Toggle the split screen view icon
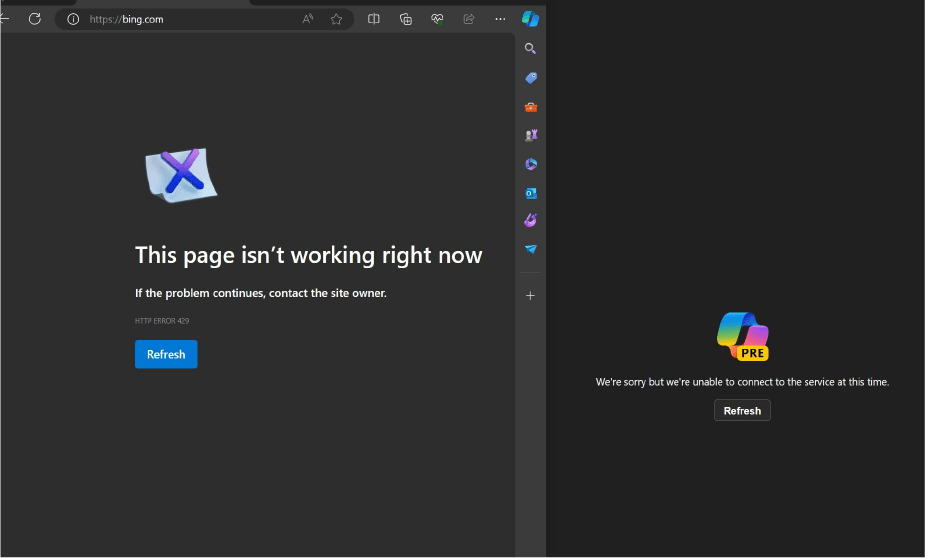This screenshot has width=925, height=558. pyautogui.click(x=374, y=19)
